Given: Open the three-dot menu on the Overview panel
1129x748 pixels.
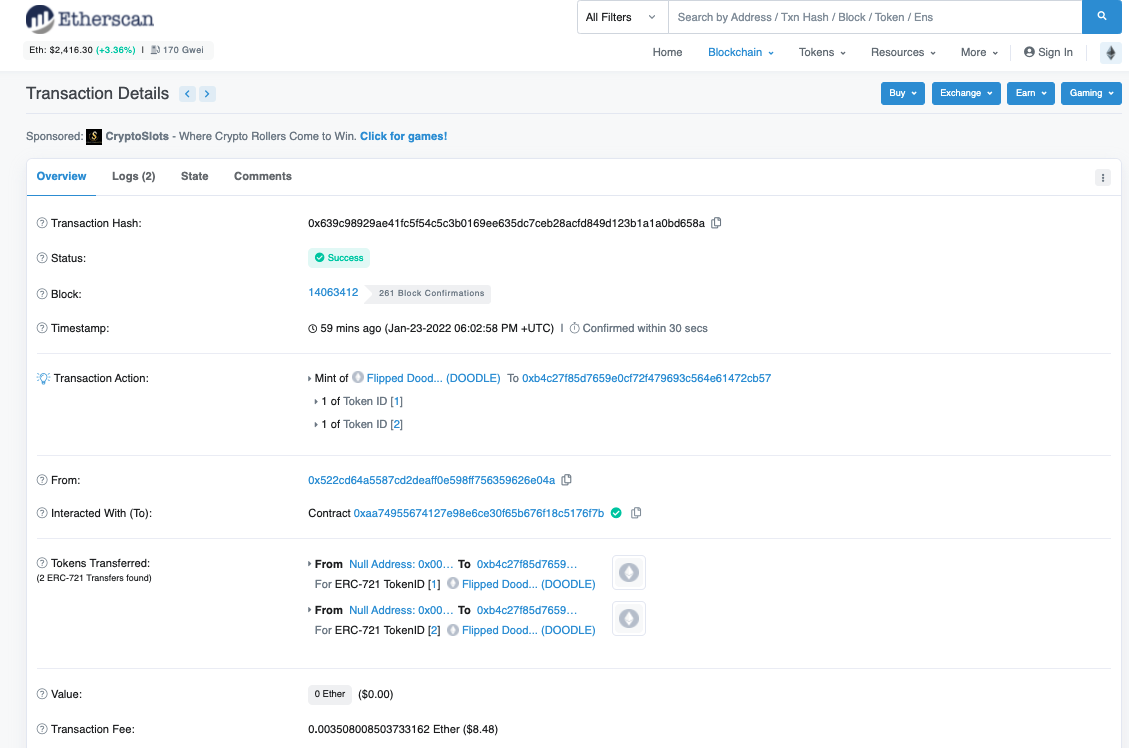Looking at the screenshot, I should (x=1102, y=177).
